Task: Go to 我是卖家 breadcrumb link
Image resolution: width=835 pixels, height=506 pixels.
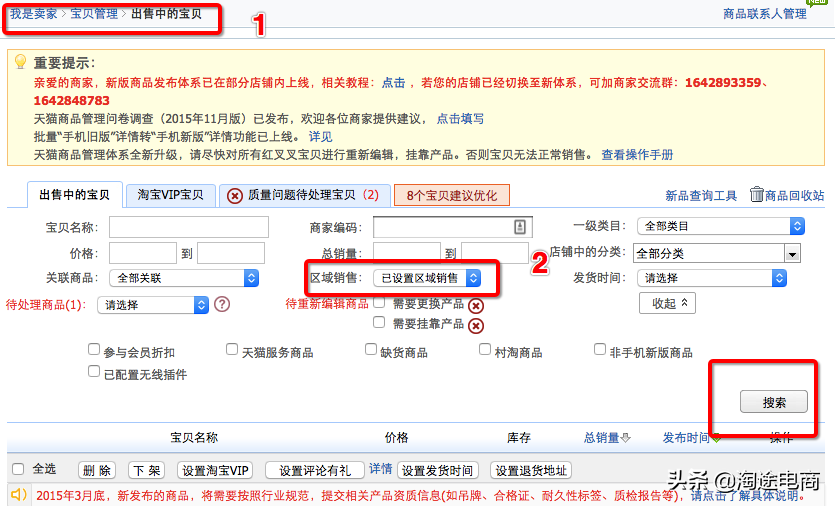Action: pyautogui.click(x=34, y=14)
